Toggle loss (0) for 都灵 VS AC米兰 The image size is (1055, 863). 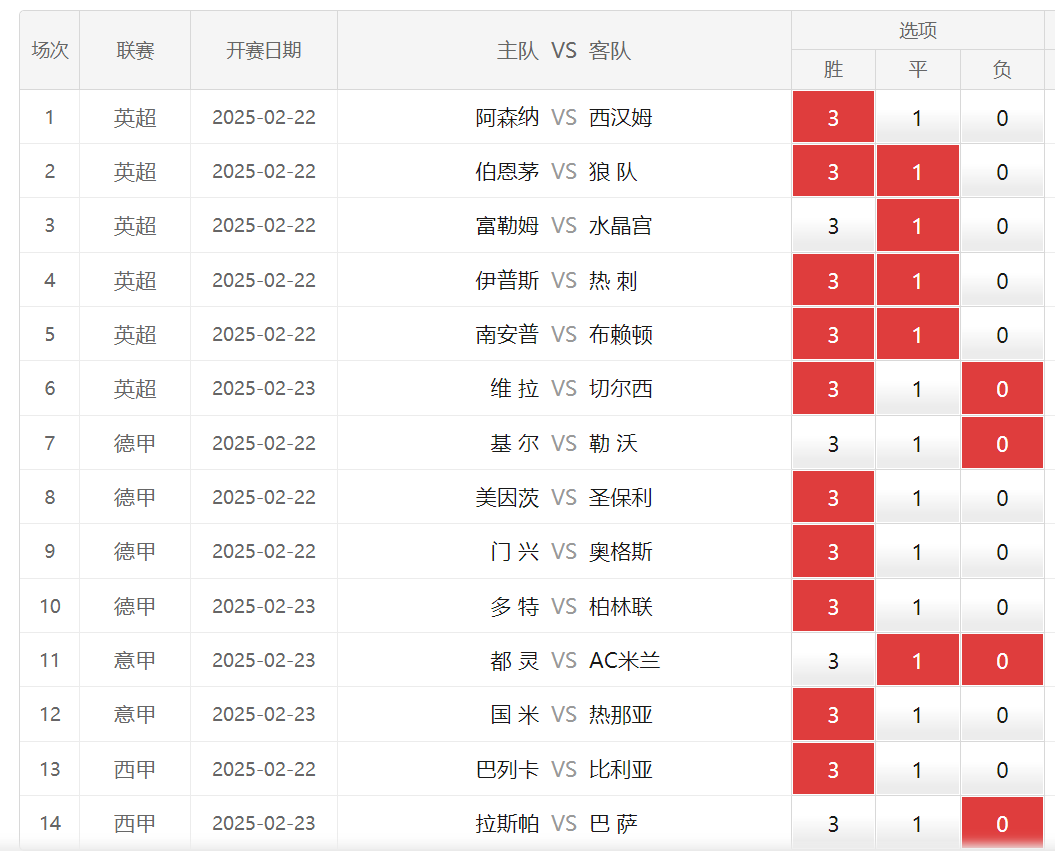tap(1003, 660)
